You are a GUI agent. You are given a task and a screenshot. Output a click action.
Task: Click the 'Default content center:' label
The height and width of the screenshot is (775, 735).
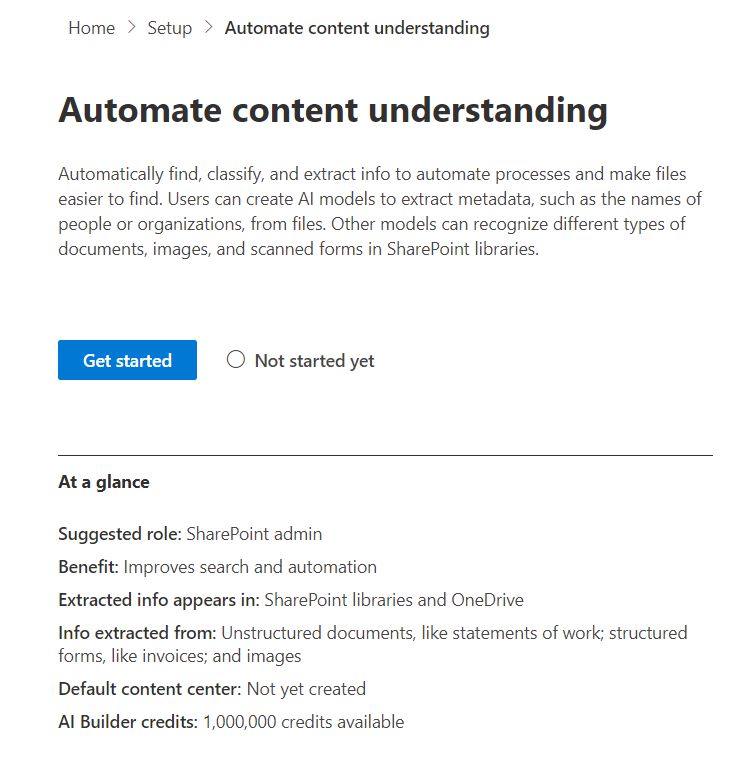[x=150, y=689]
